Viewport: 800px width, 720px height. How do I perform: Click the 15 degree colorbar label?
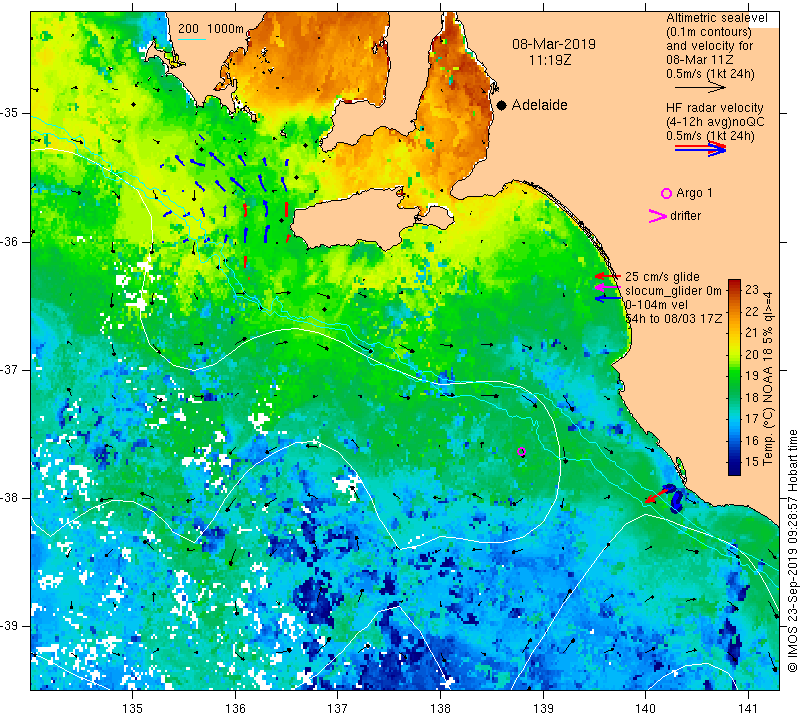click(752, 462)
